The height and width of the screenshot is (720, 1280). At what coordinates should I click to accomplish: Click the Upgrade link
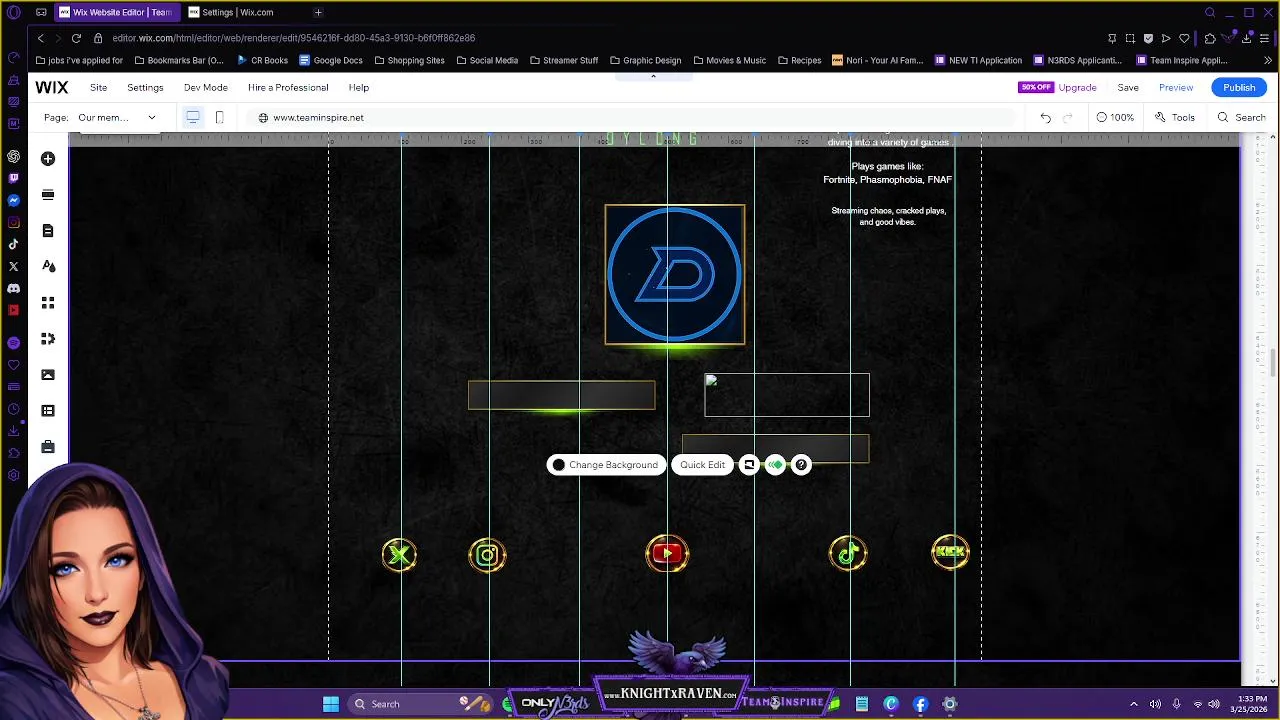point(1077,88)
